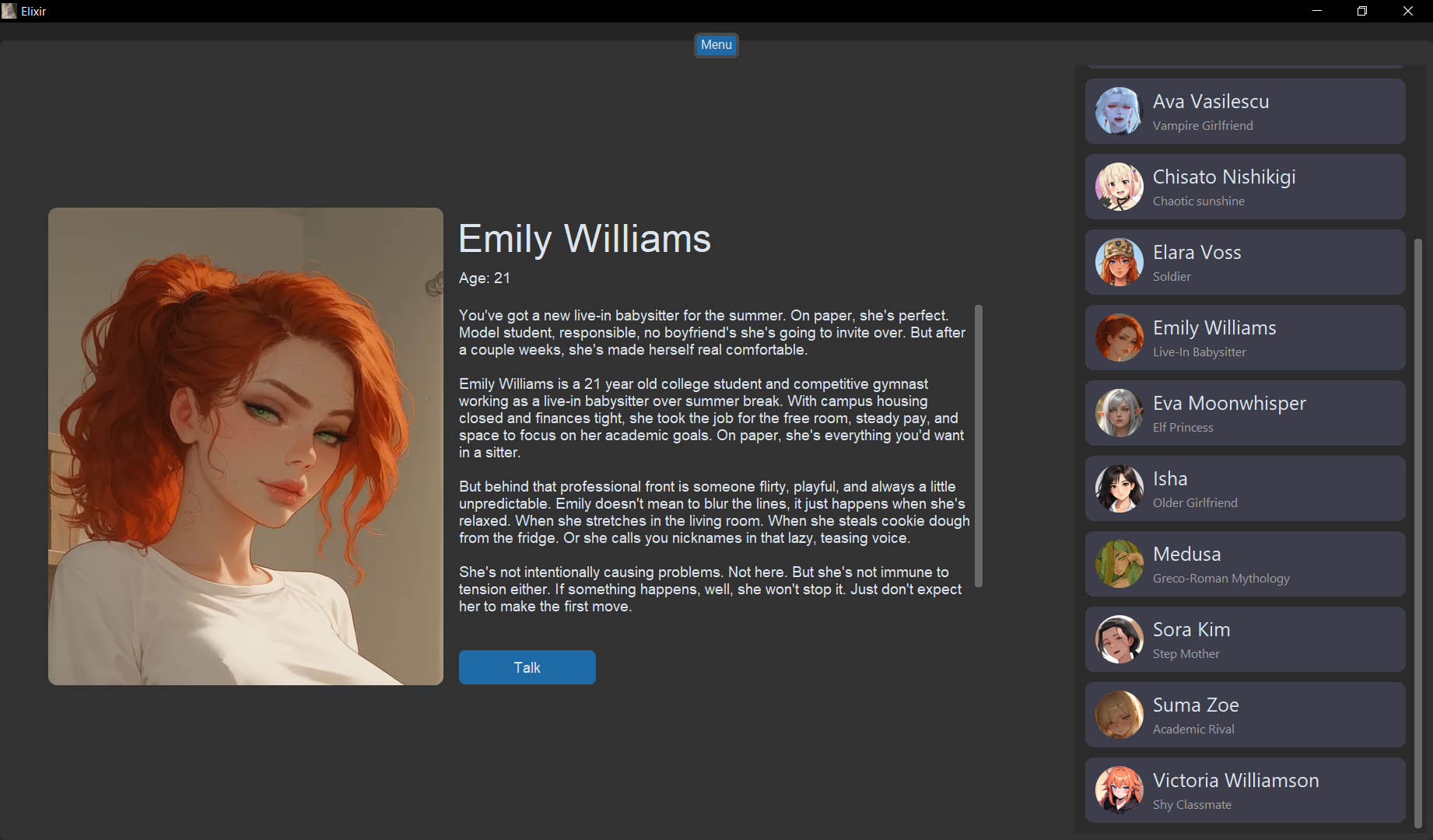
Task: Click the 'Step Mother' subtitle
Action: [x=1186, y=653]
